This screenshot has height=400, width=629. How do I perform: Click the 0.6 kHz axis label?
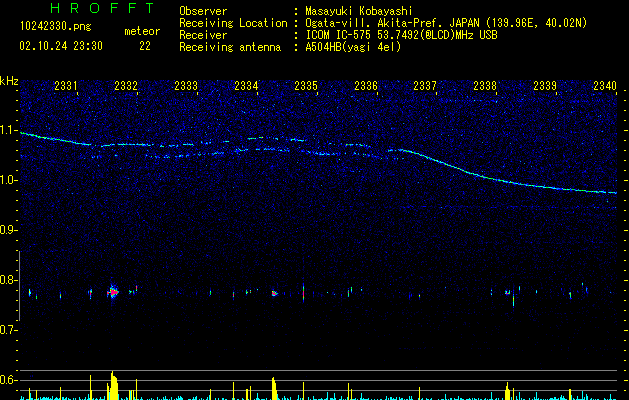8,380
